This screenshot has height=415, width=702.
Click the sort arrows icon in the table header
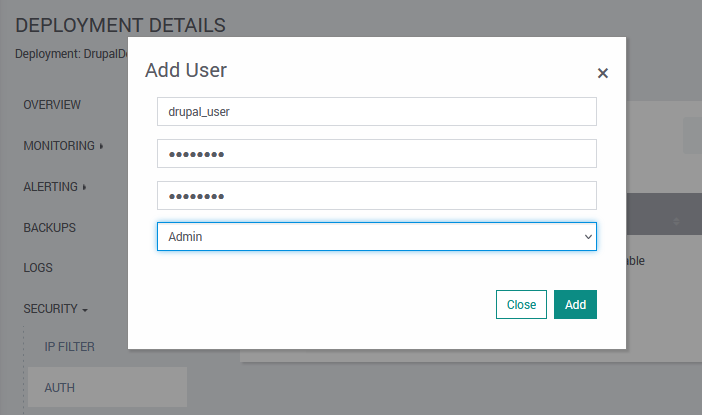pos(677,221)
